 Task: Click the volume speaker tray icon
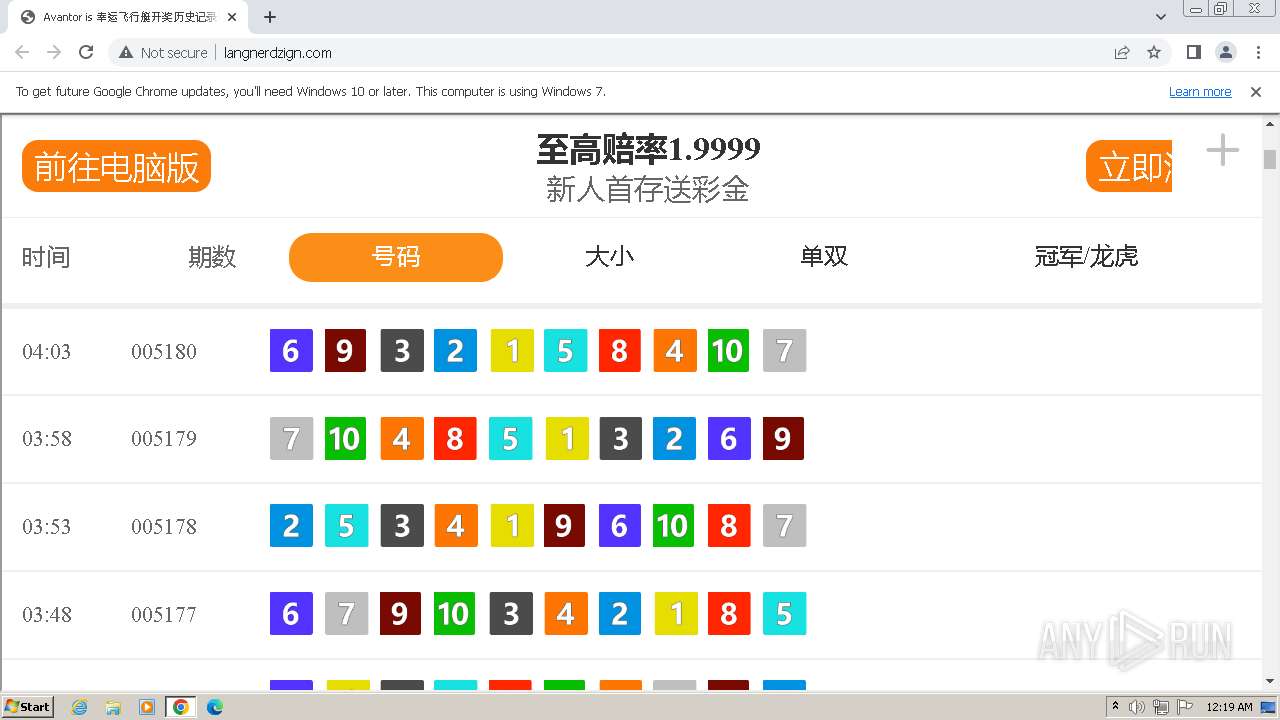[1137, 707]
